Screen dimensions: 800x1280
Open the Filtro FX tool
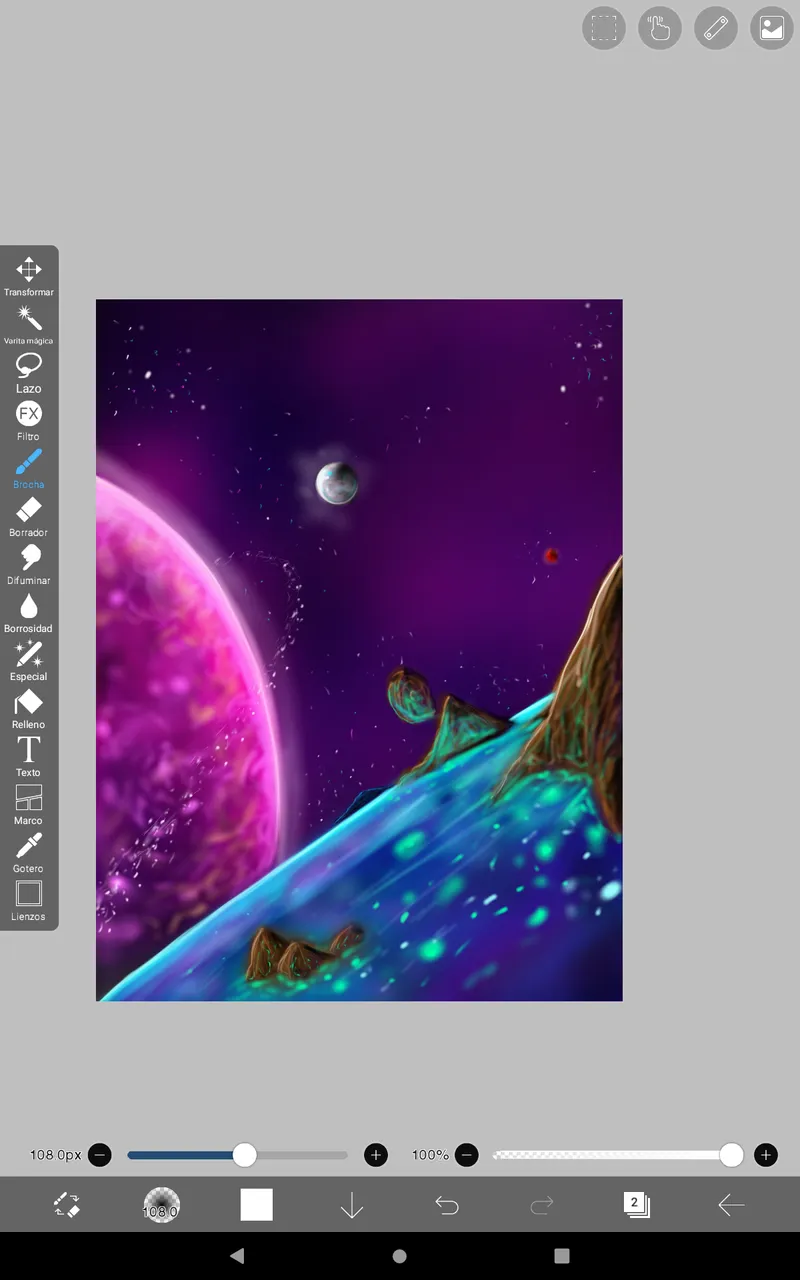(29, 421)
